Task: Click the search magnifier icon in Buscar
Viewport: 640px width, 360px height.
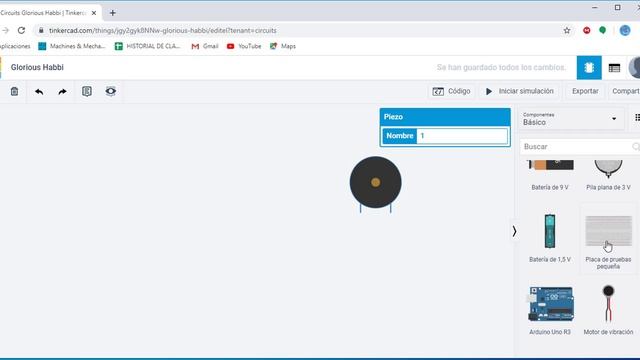Action: point(636,147)
